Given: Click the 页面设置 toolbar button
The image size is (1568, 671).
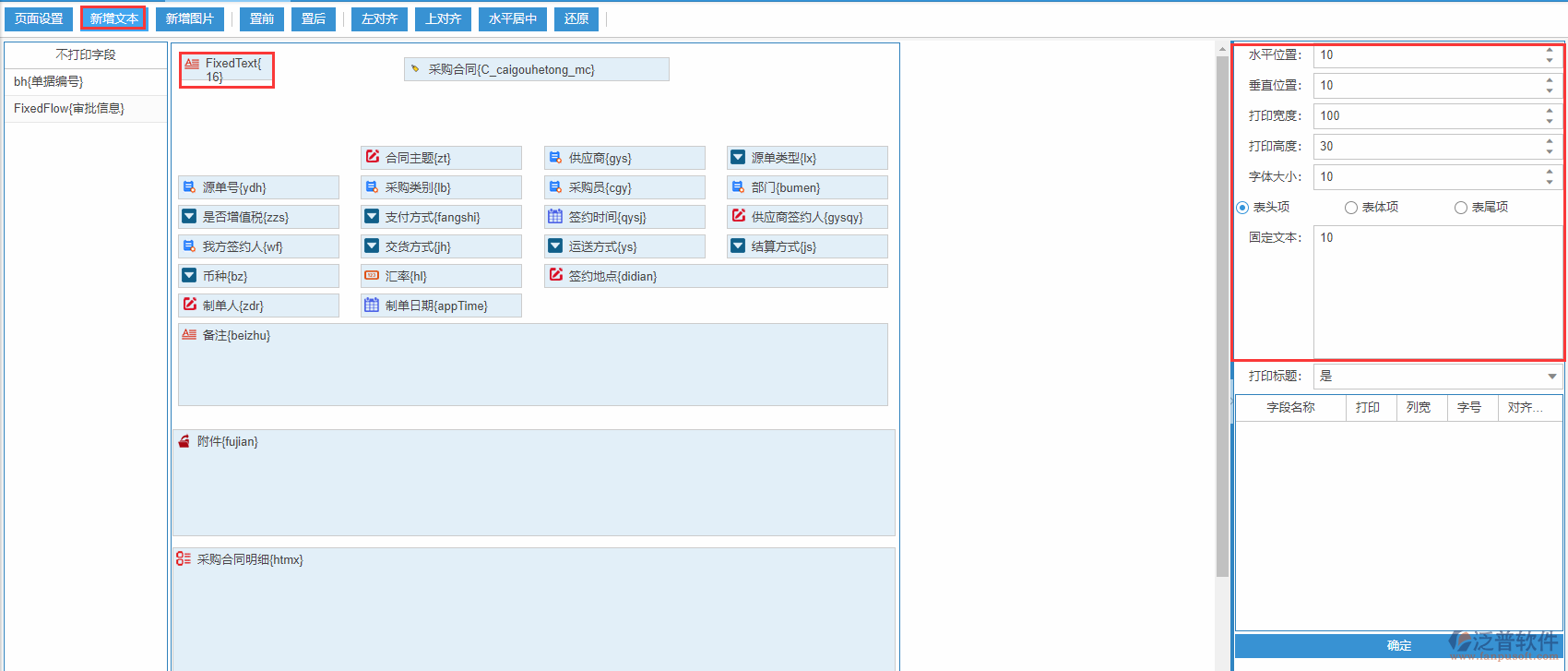Looking at the screenshot, I should tap(39, 18).
